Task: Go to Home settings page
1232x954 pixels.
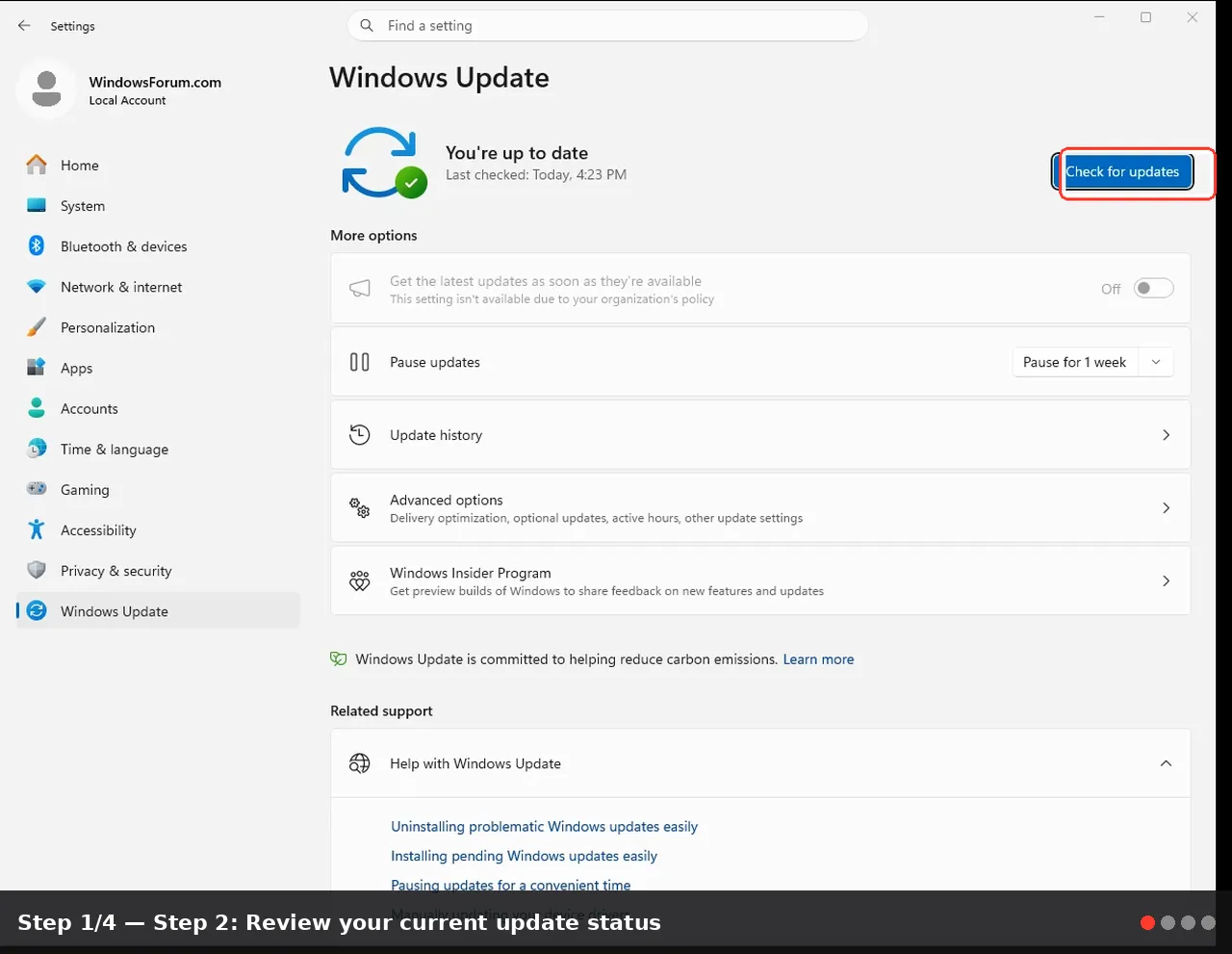Action: coord(158,166)
